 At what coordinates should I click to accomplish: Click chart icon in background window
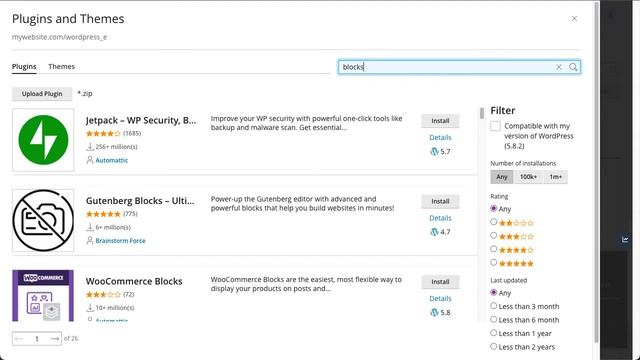(625, 239)
